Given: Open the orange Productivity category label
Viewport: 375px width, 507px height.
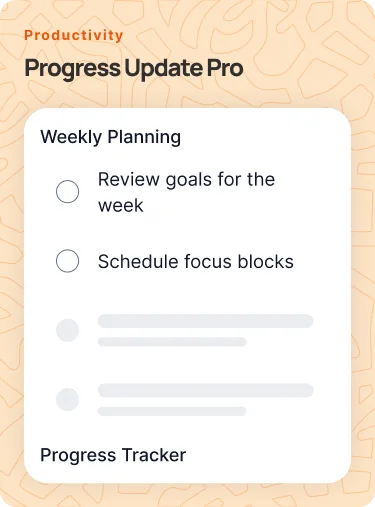Looking at the screenshot, I should click(74, 35).
